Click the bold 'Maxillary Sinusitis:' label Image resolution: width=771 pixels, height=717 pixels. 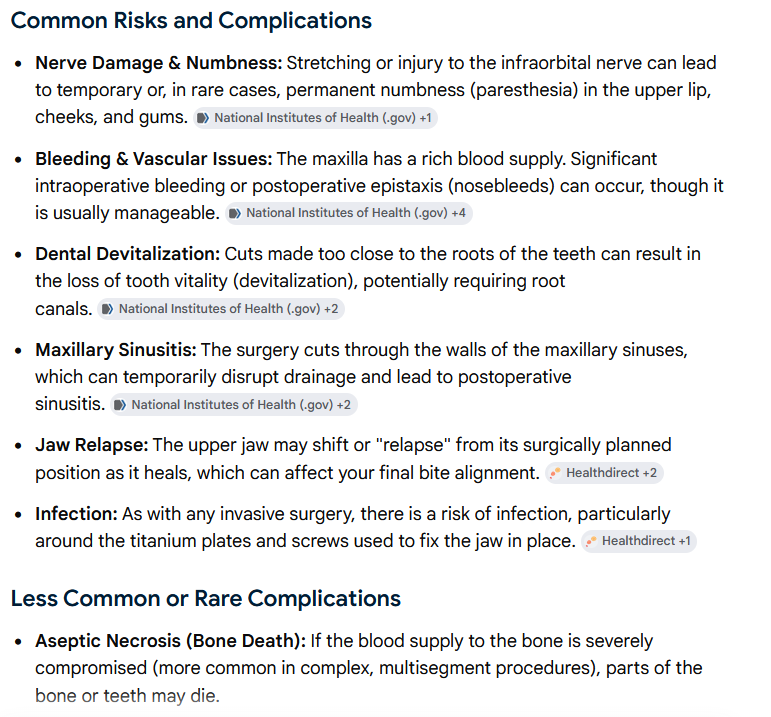pos(116,350)
